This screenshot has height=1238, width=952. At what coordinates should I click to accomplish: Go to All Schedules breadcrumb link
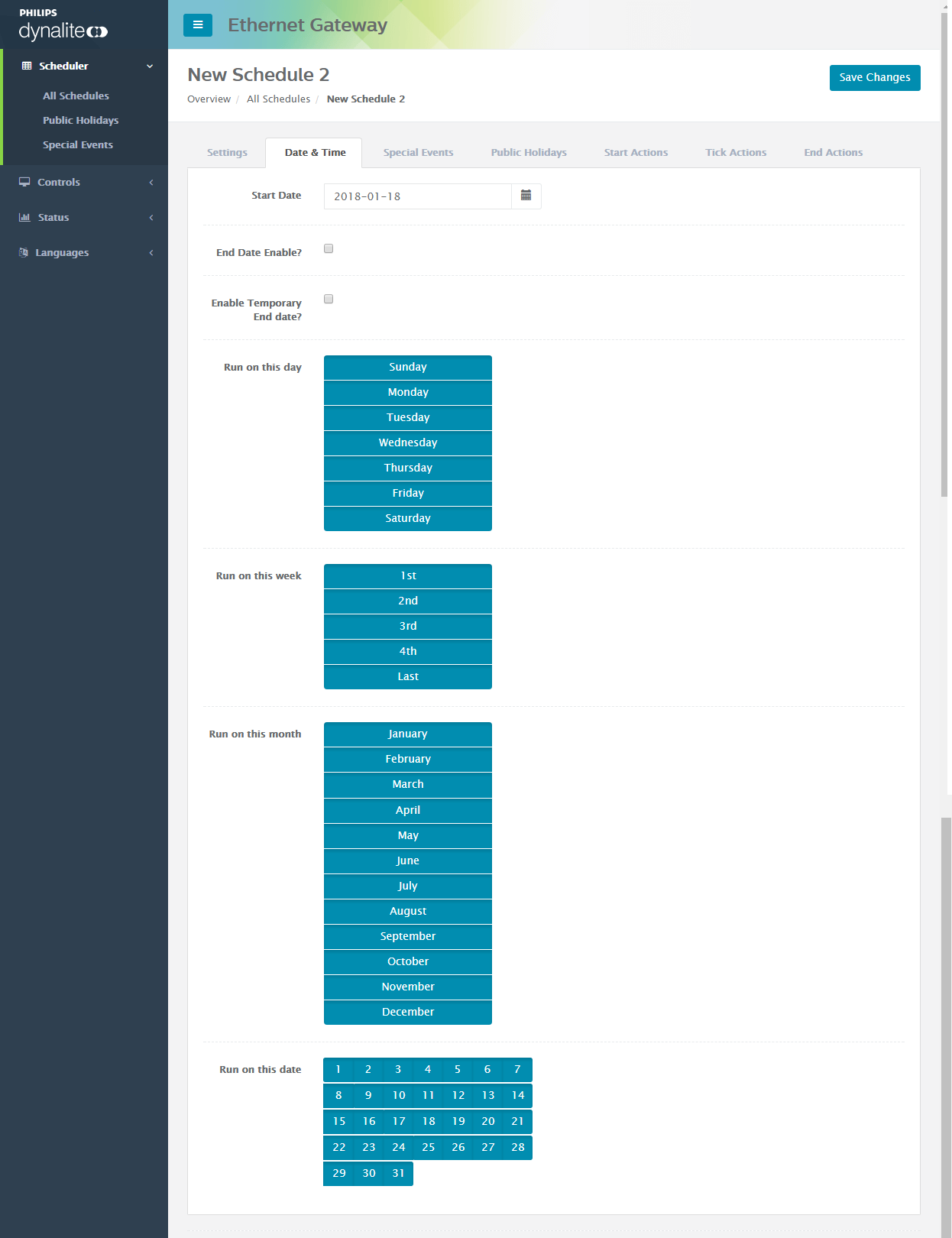[278, 99]
